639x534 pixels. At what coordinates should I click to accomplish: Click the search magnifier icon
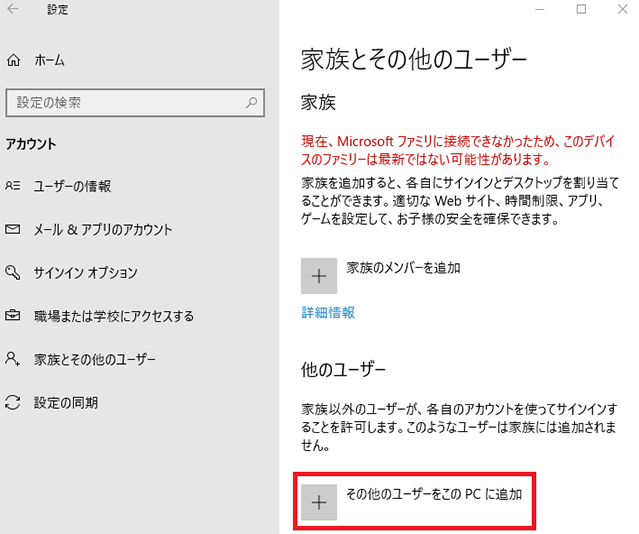pos(251,102)
